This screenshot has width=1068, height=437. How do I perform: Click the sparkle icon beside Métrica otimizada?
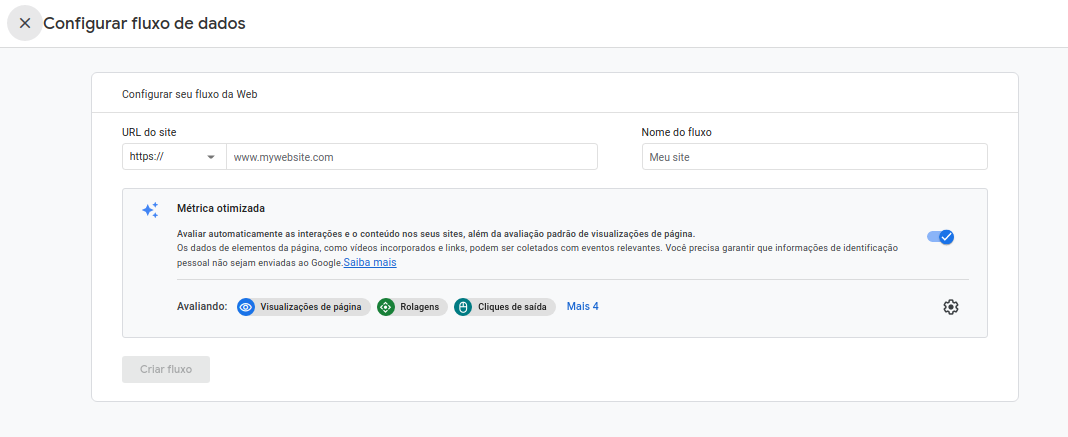pyautogui.click(x=150, y=210)
